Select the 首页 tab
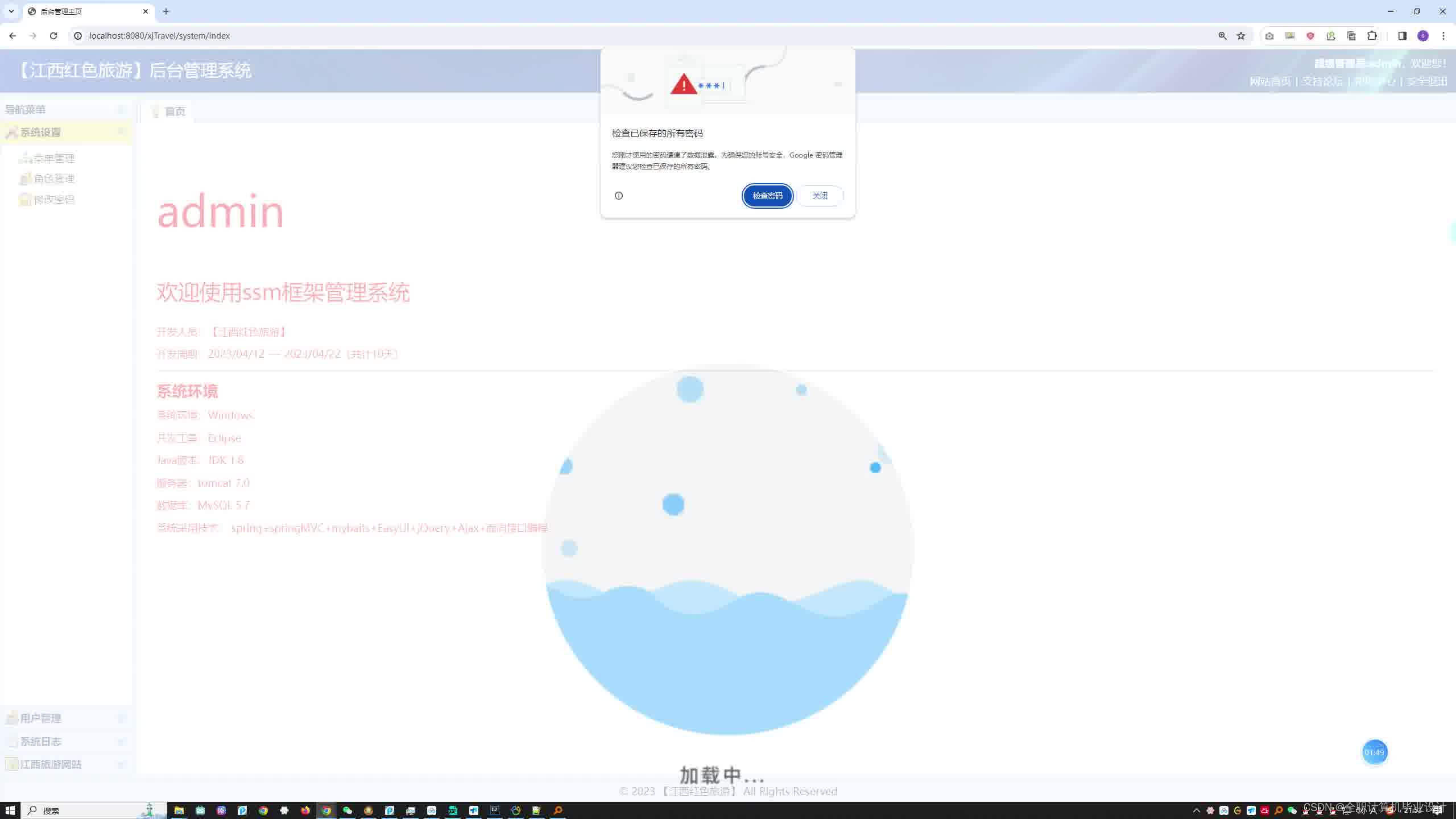1456x819 pixels. (174, 111)
